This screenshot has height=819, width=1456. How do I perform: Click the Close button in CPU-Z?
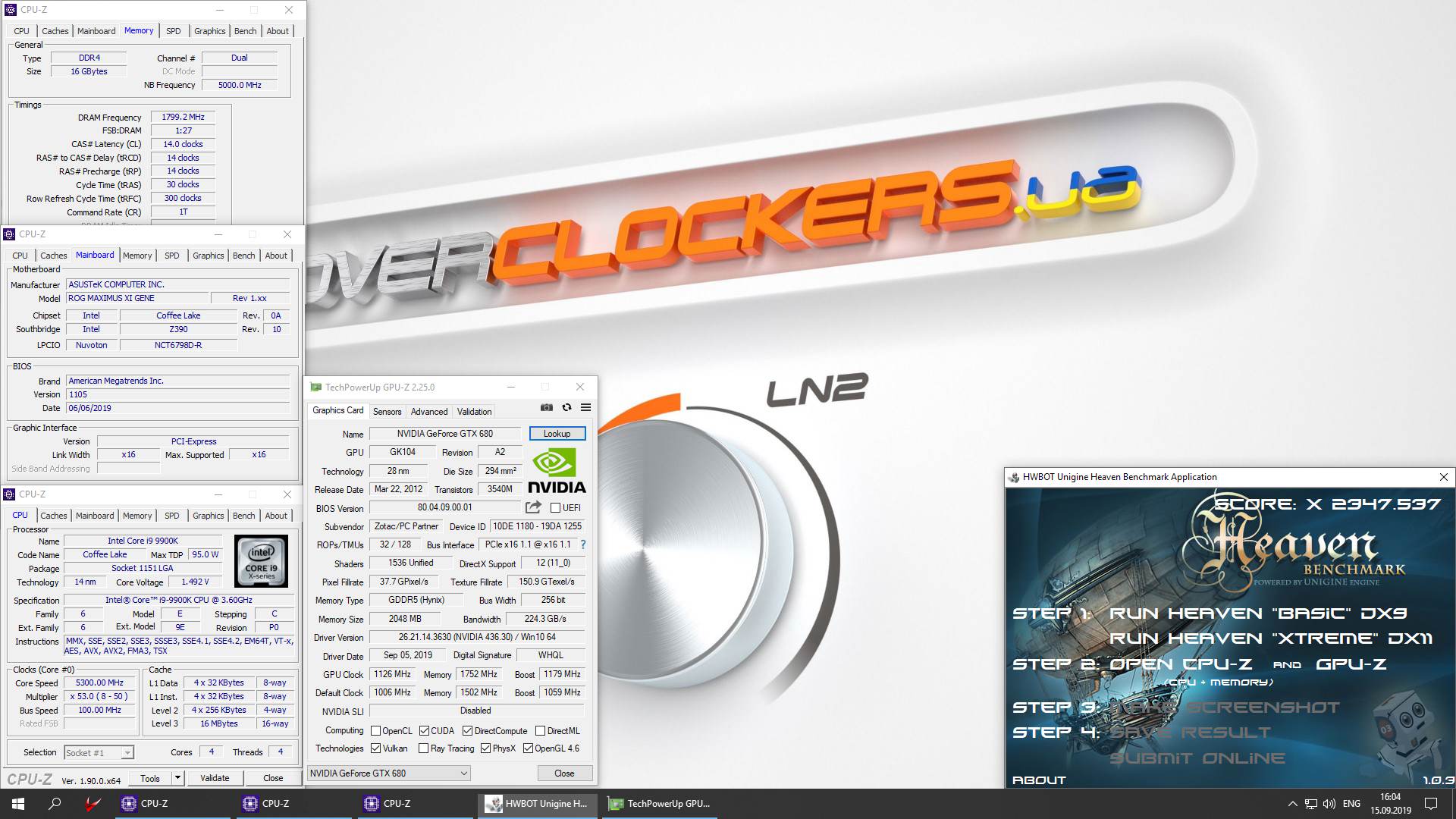(x=273, y=778)
